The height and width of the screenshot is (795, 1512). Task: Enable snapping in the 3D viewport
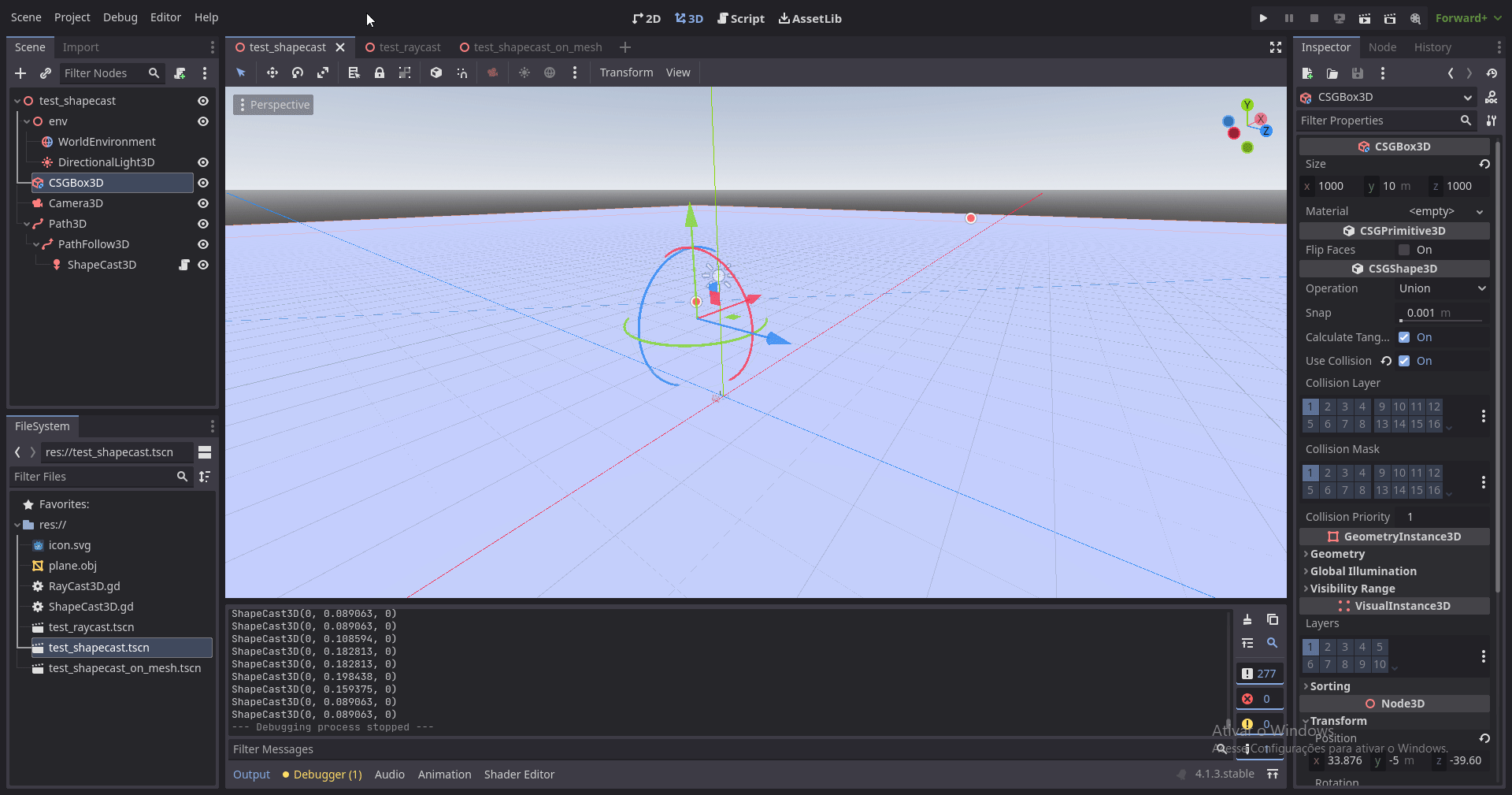coord(462,72)
